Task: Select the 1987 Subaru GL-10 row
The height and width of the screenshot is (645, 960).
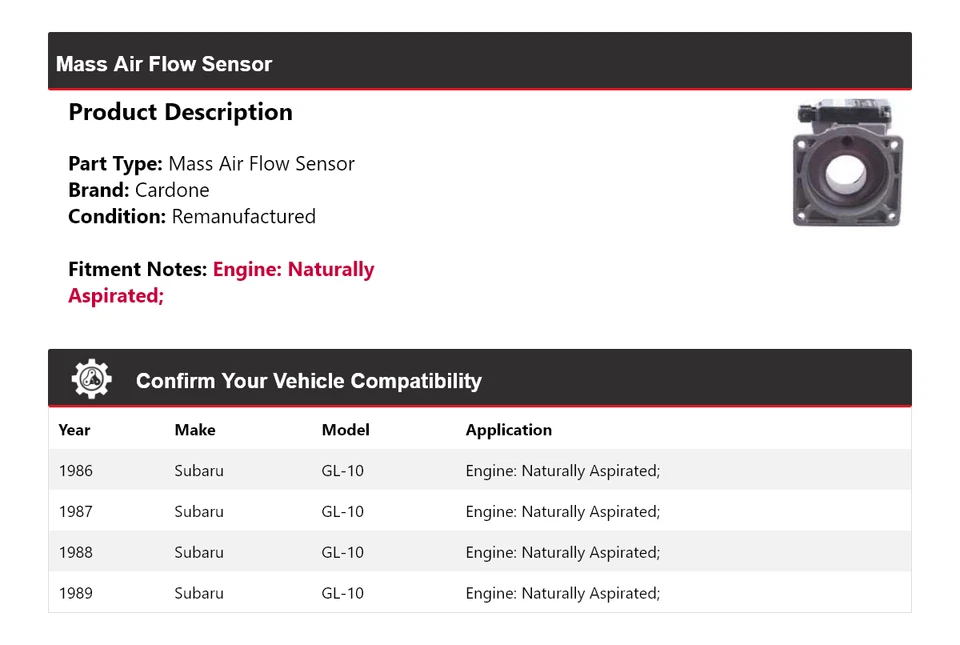Action: point(479,511)
